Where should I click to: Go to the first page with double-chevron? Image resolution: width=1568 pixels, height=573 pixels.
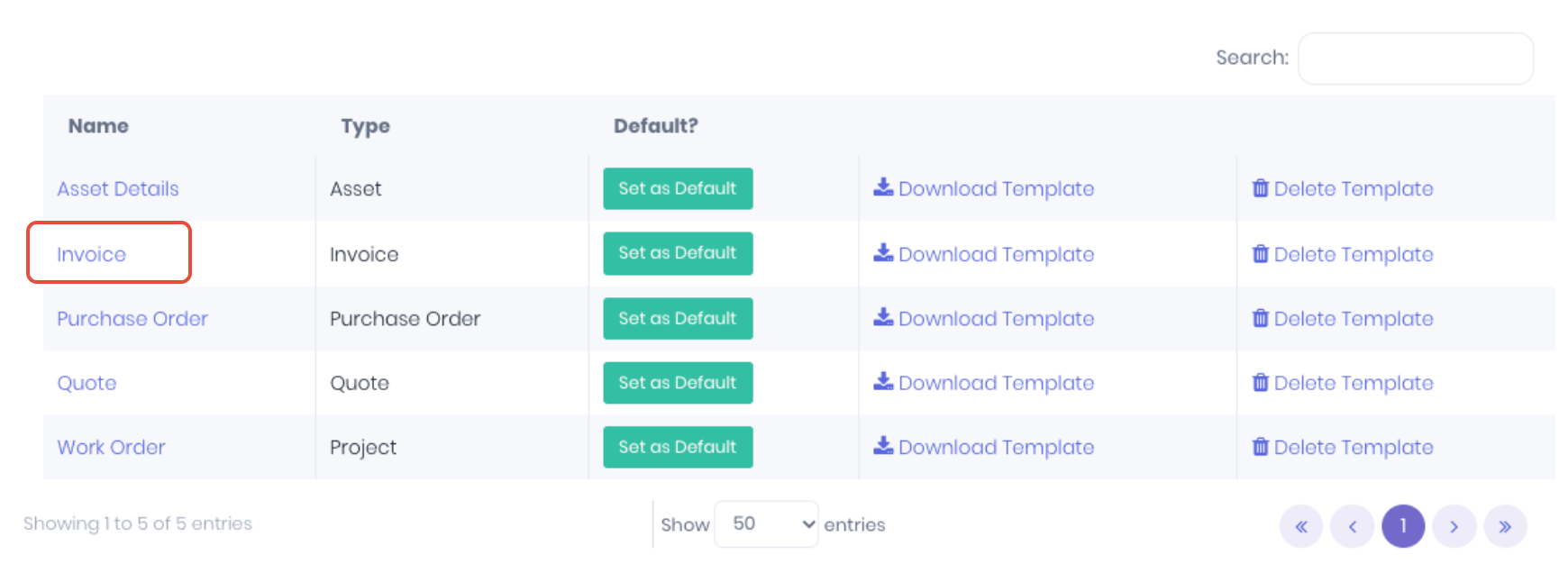point(1301,526)
